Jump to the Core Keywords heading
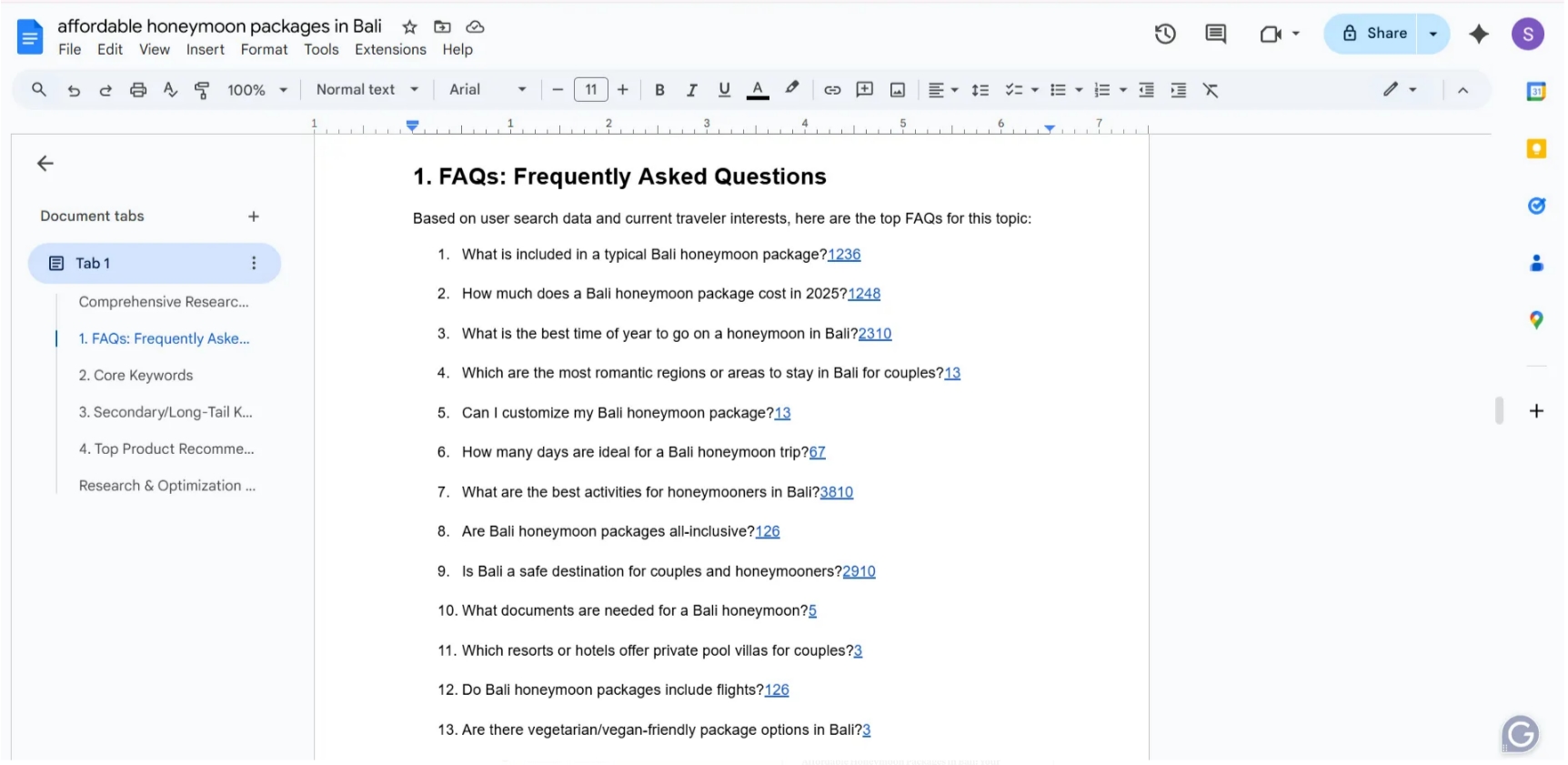Image resolution: width=1568 pixels, height=765 pixels. click(x=136, y=375)
